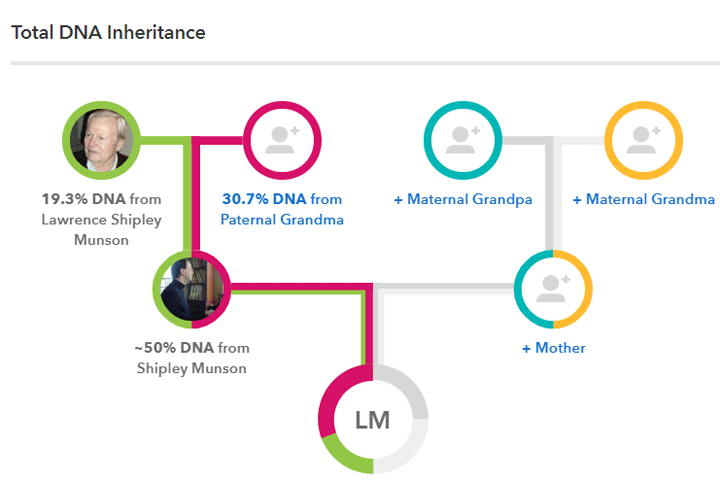This screenshot has width=720, height=482.
Task: Click the gray line connecting to Mother
Action: pos(444,289)
